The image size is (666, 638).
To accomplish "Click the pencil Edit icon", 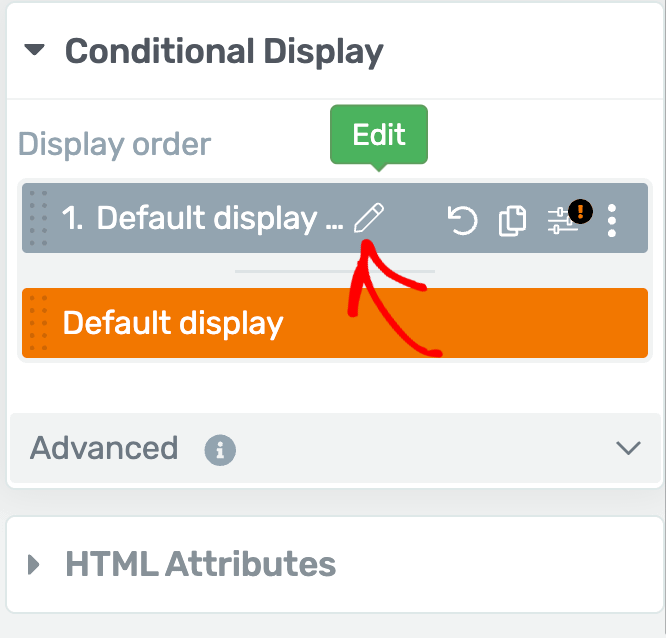I will (x=369, y=217).
